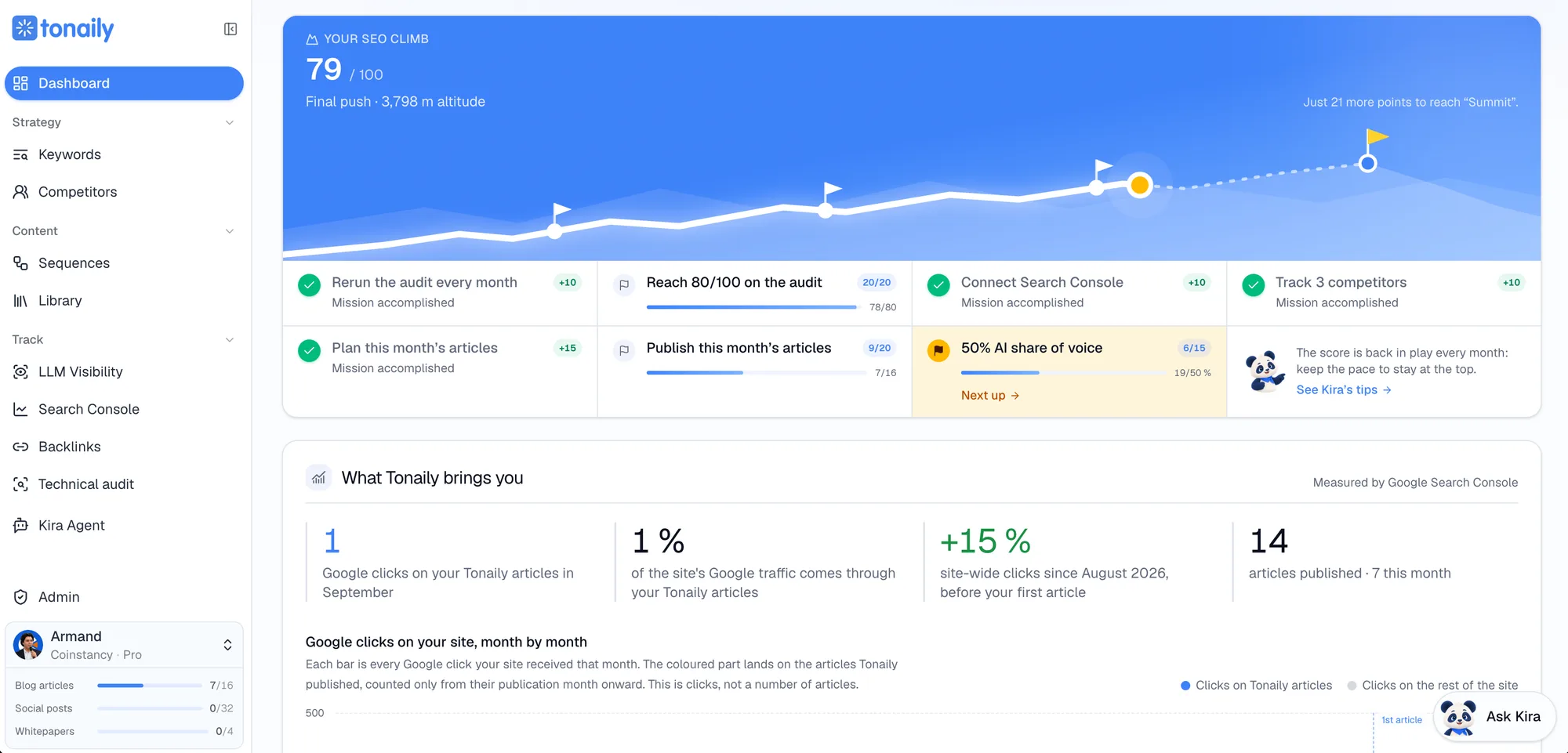Click the Blog articles usage bar
The image size is (1568, 753).
150,686
